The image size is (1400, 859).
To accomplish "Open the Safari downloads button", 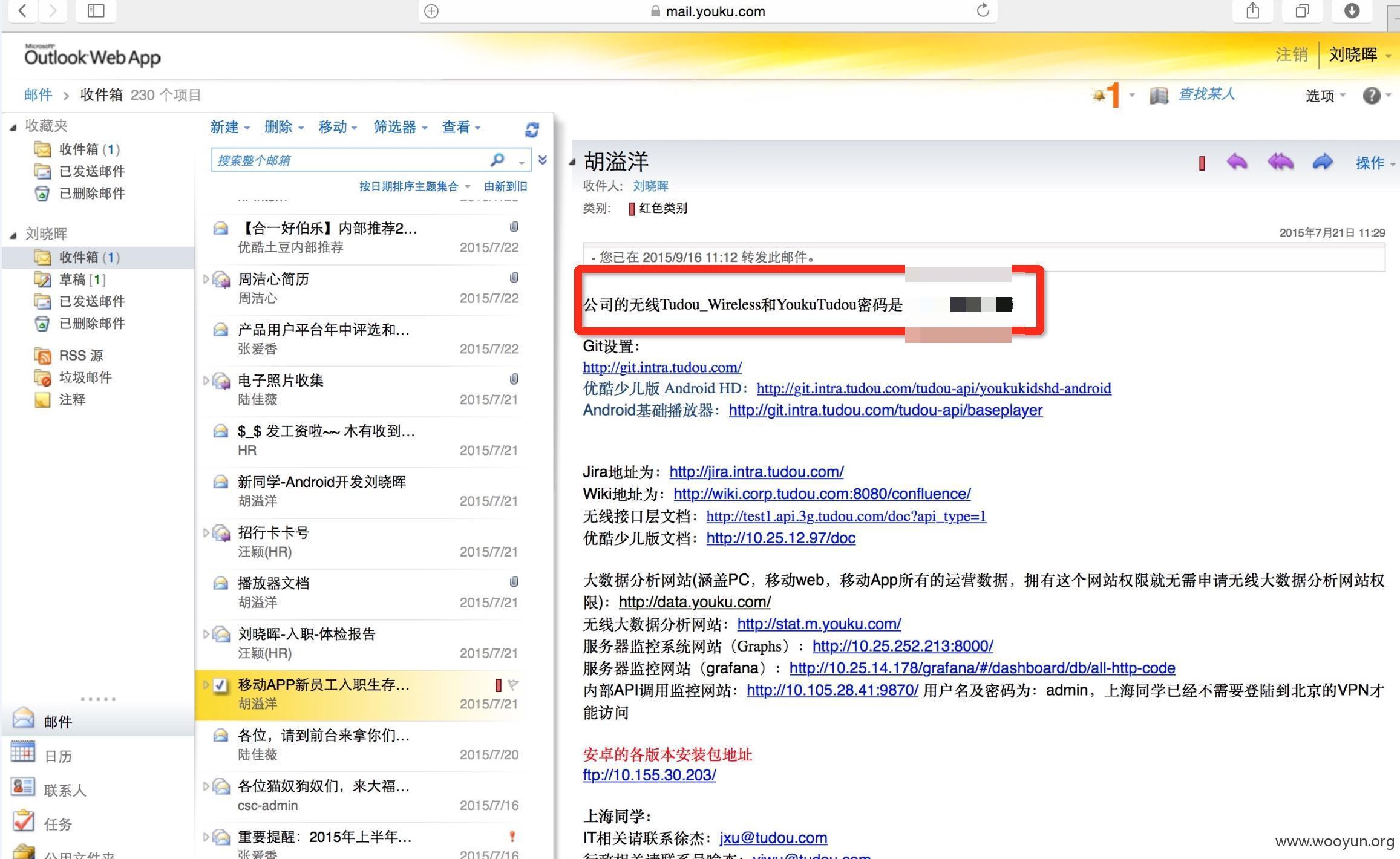I will tap(1352, 10).
